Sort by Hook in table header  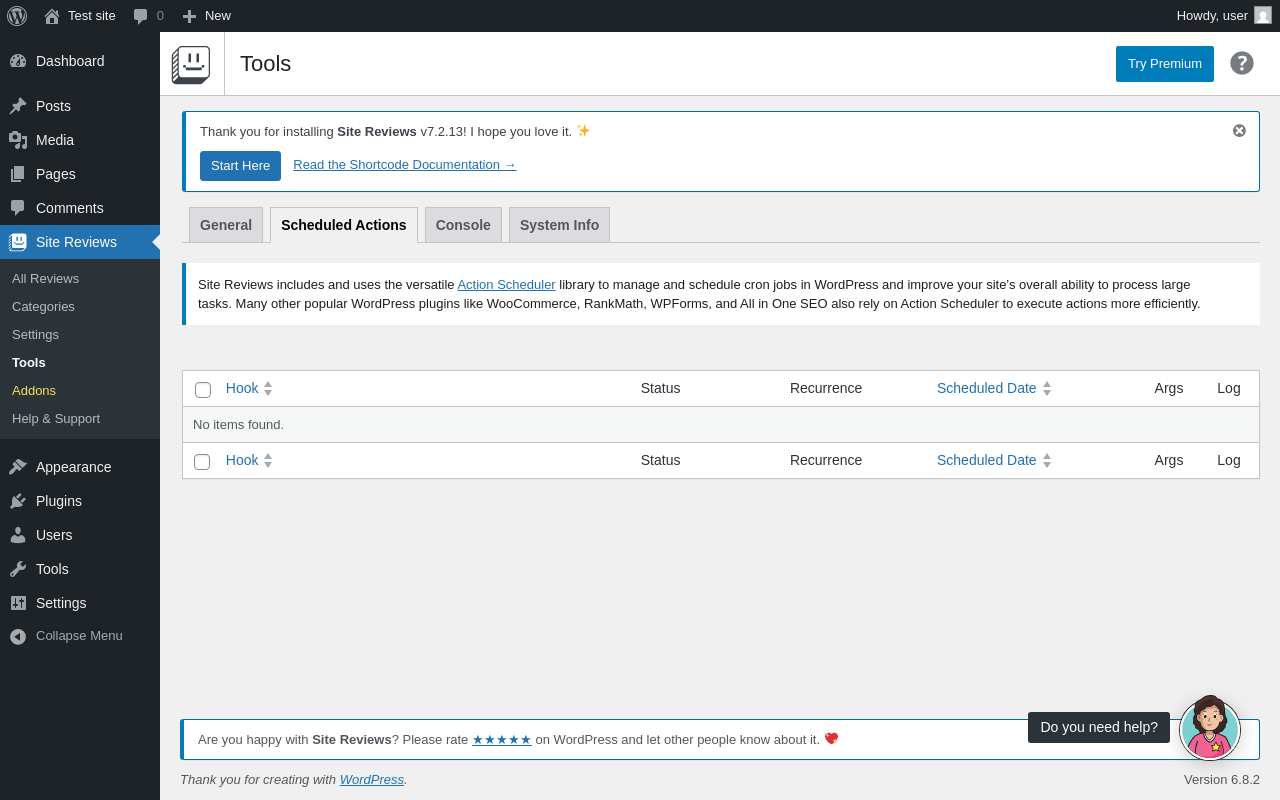coord(249,388)
